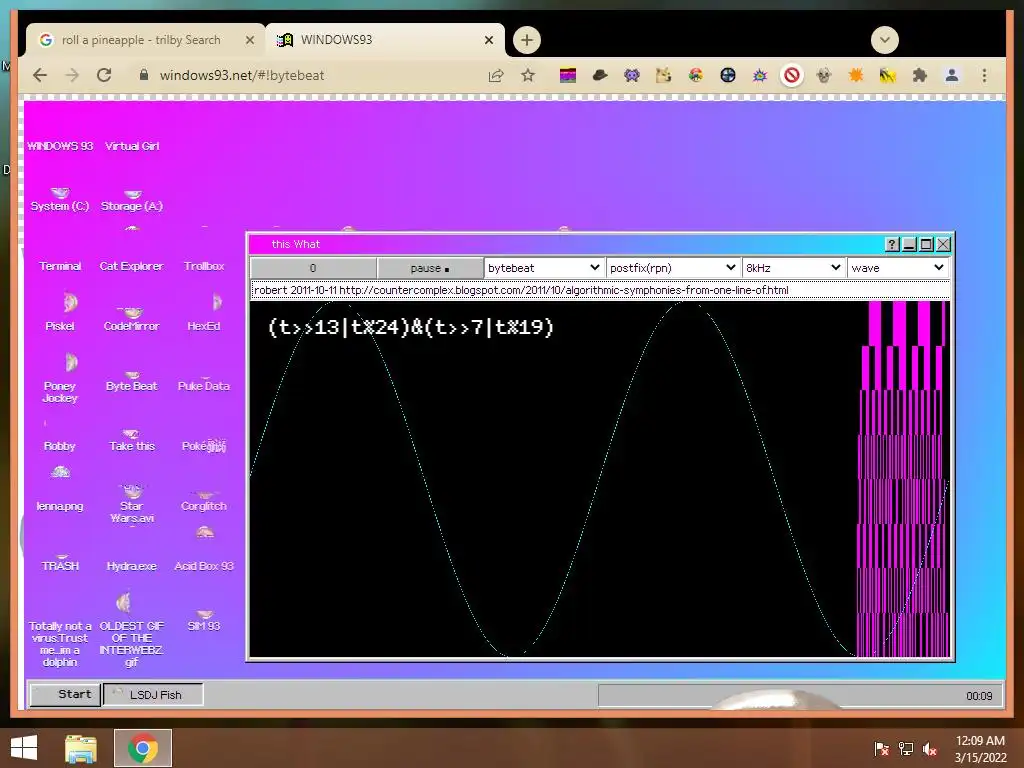Switch to roll a pineapple search tab
This screenshot has width=1024, height=768.
pos(140,40)
